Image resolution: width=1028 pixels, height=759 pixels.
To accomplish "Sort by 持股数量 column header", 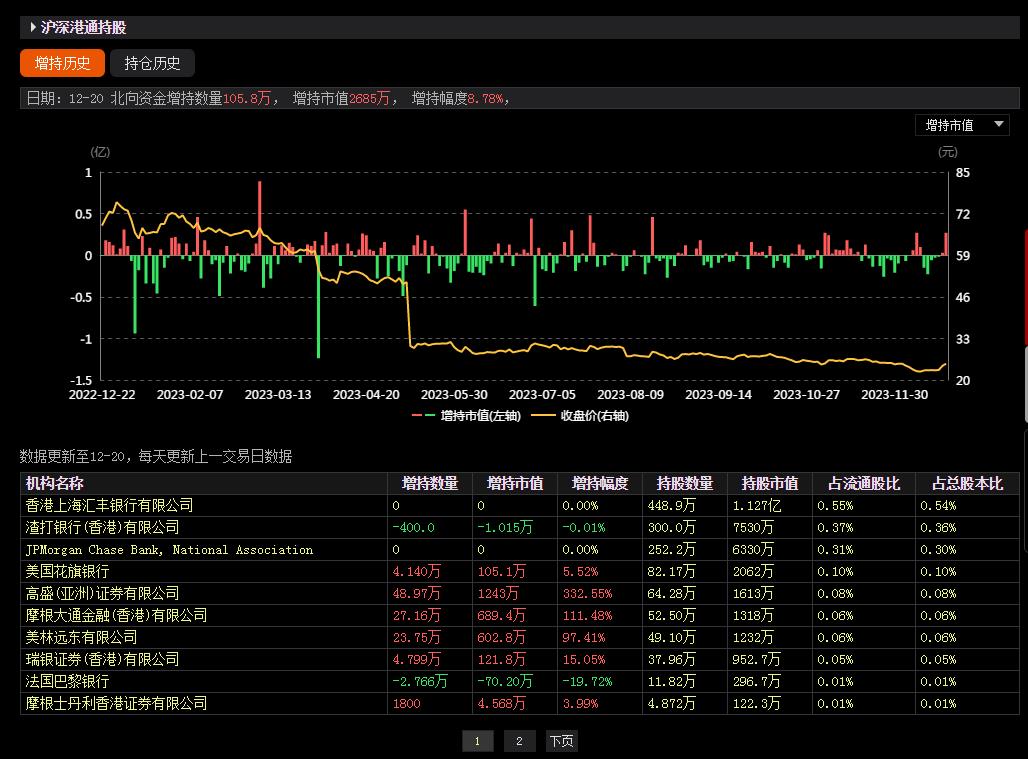I will coord(684,484).
